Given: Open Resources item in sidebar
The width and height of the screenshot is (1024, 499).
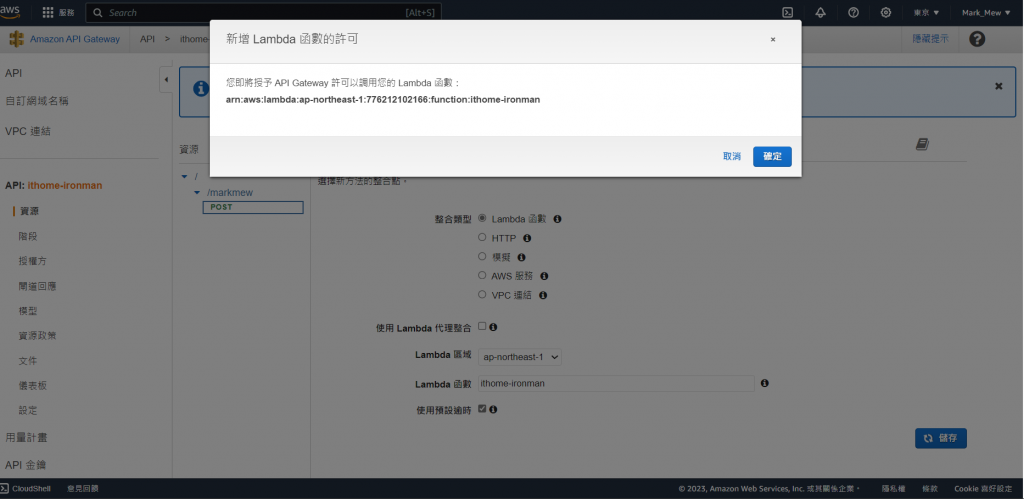Looking at the screenshot, I should pos(29,211).
